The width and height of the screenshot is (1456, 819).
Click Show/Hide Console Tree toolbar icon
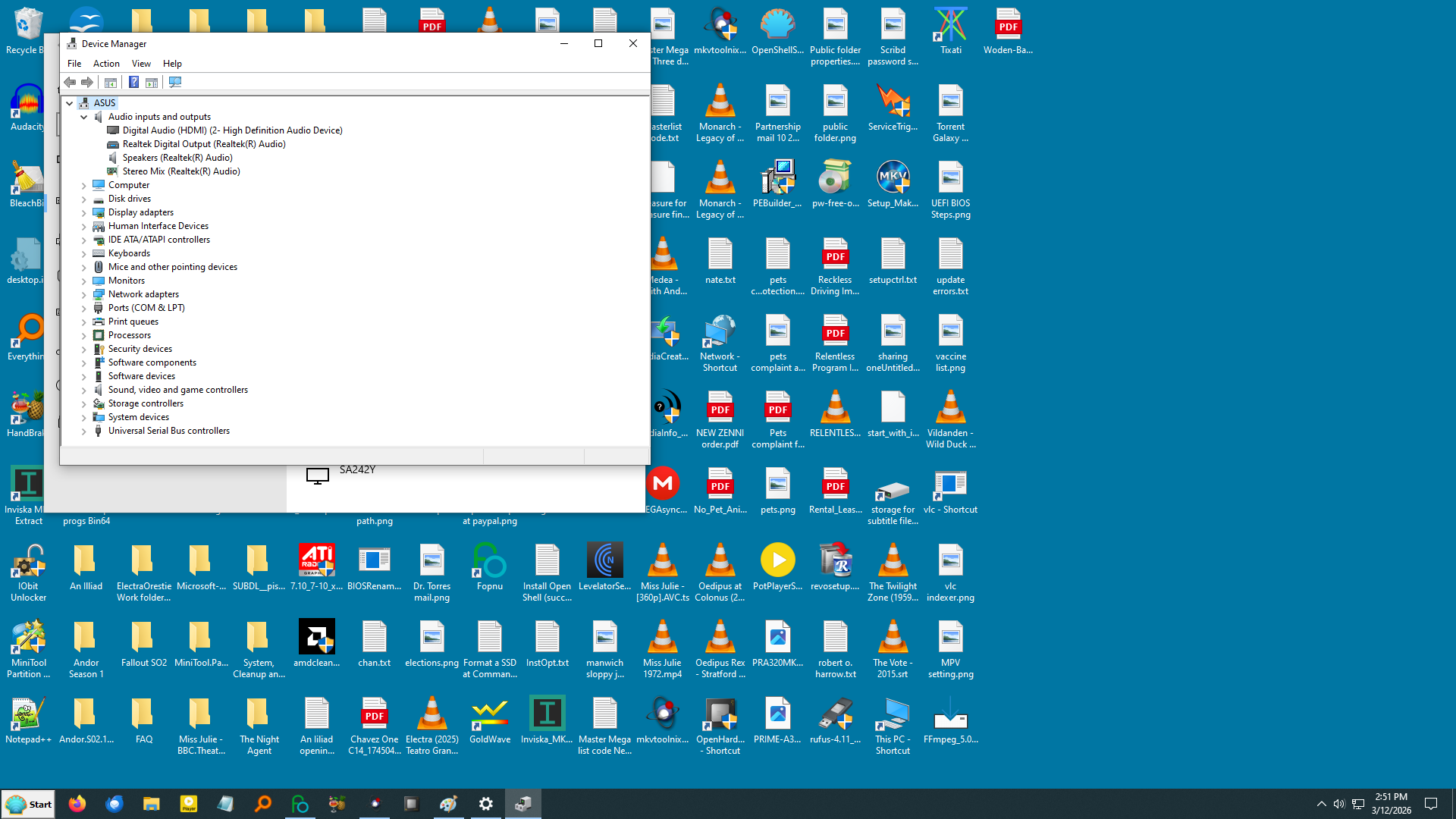[x=111, y=82]
